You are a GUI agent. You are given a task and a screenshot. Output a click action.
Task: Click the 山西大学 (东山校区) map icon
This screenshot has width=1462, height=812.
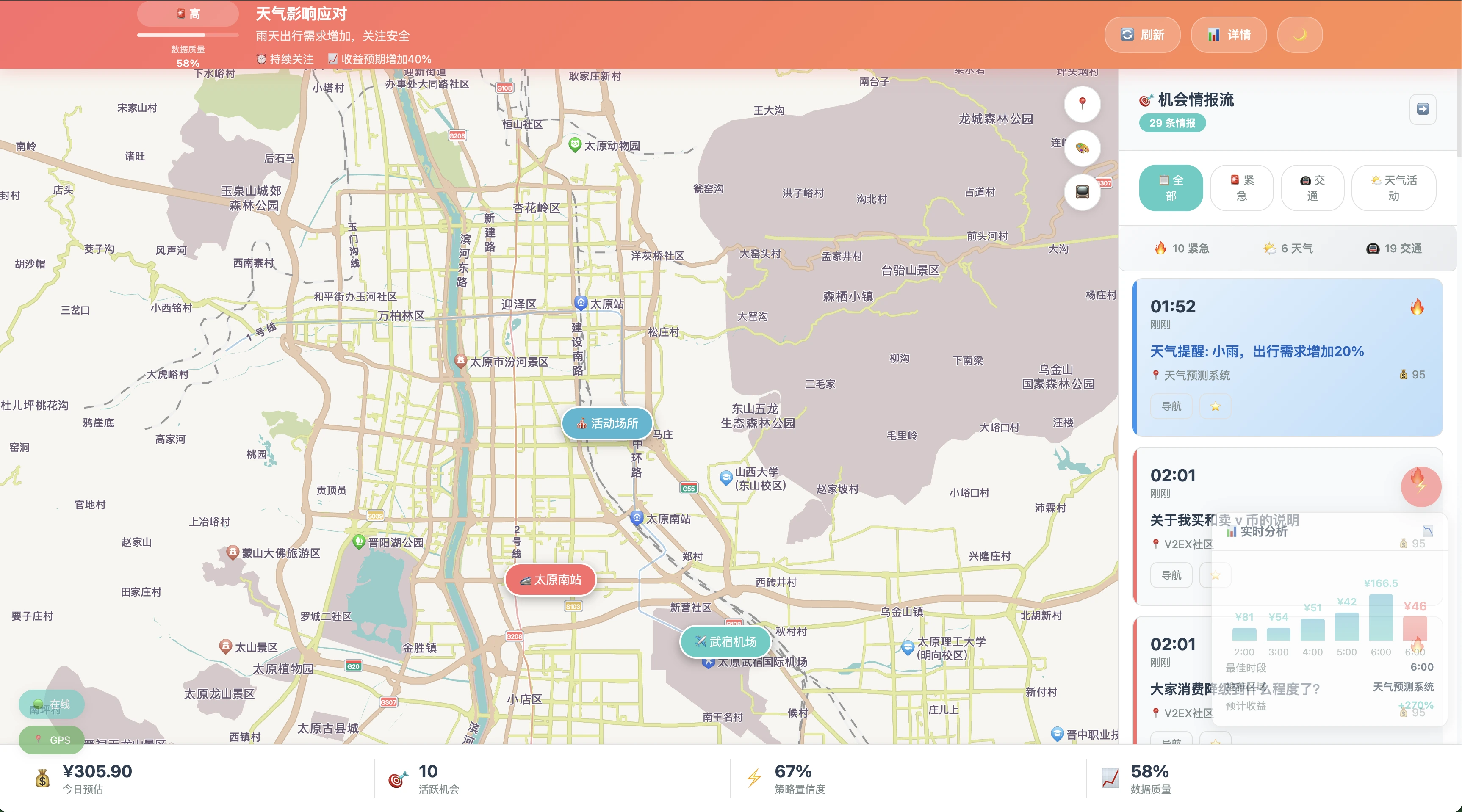point(726,478)
